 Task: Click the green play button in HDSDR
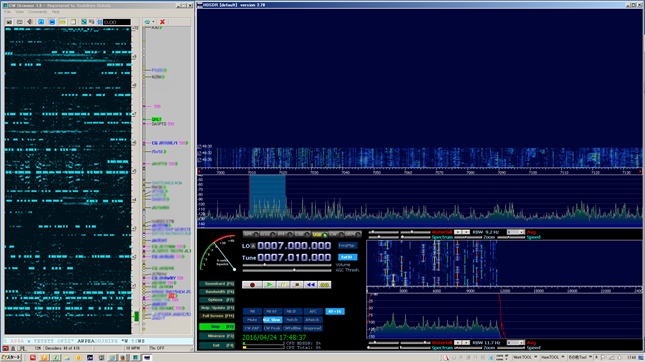[269, 285]
